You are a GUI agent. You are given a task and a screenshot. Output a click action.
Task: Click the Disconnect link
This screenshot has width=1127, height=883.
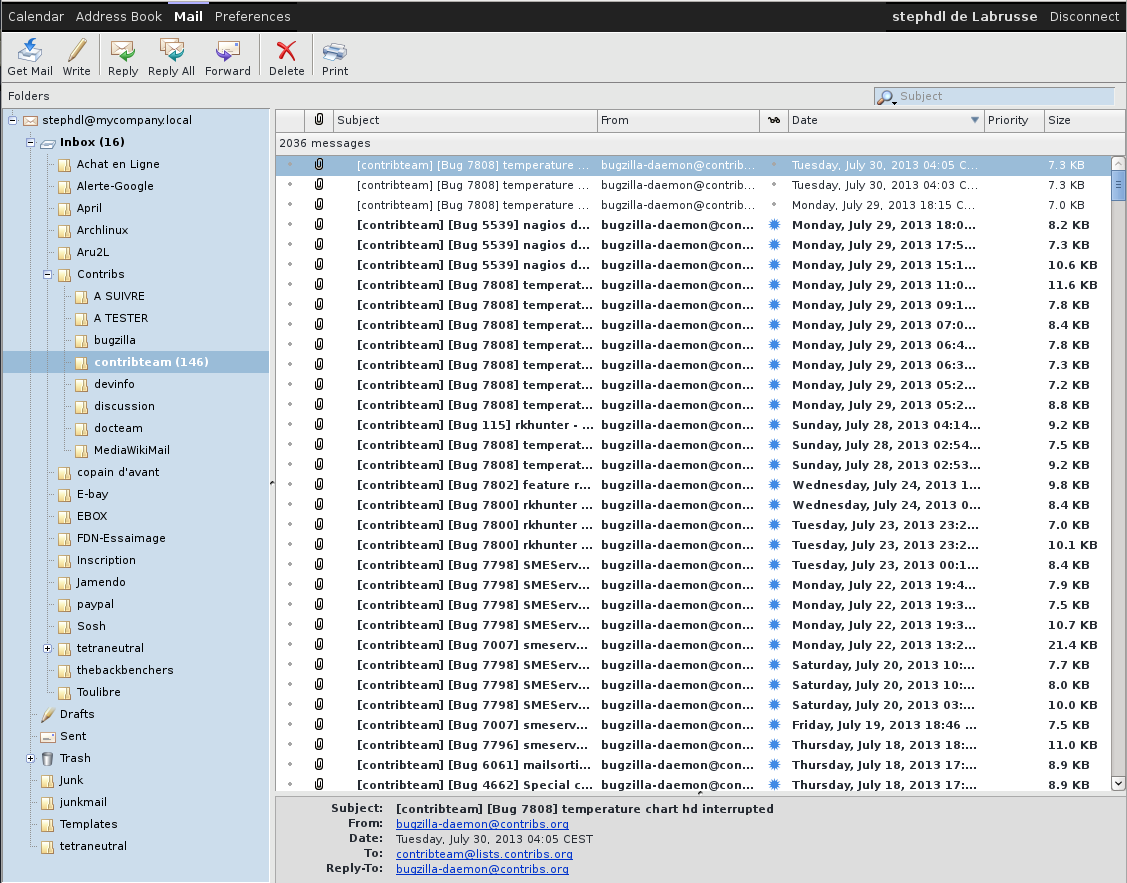click(1084, 17)
